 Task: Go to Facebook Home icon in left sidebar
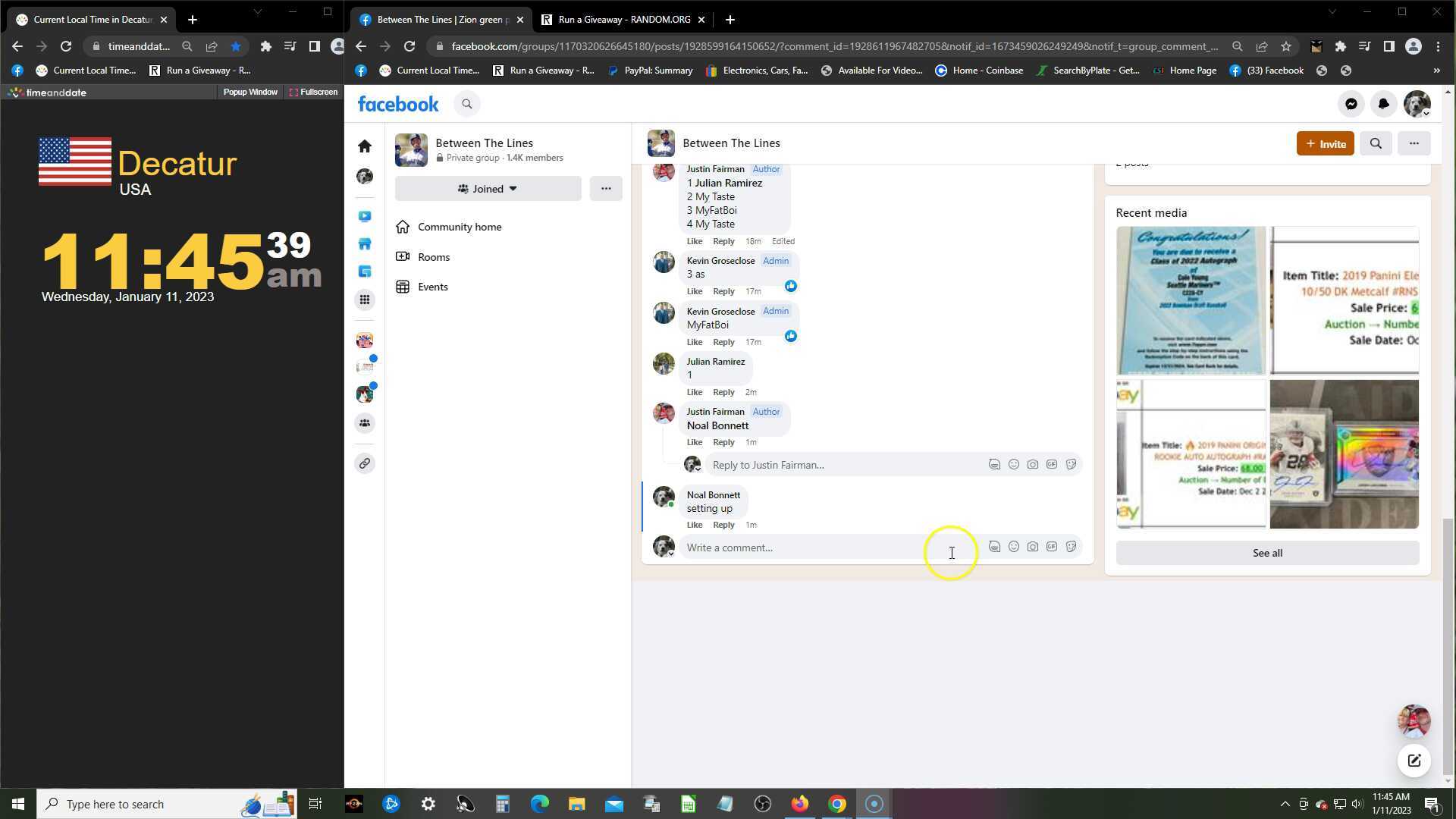tap(365, 146)
